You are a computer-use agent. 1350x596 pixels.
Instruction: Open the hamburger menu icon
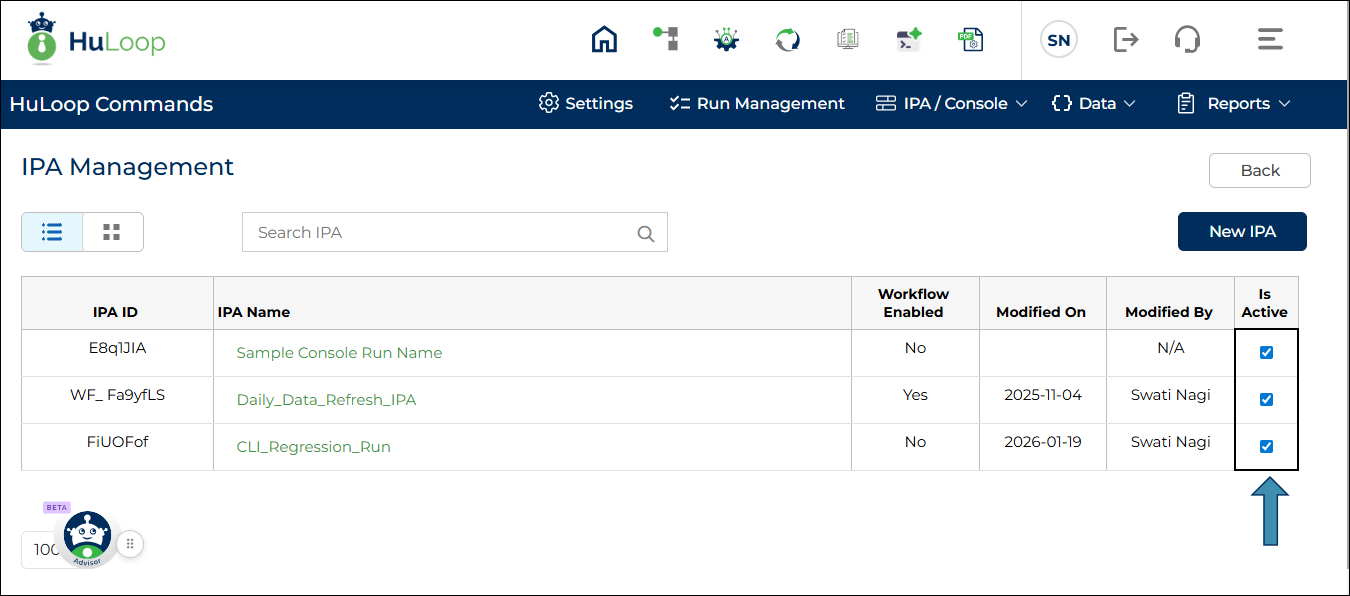coord(1269,40)
